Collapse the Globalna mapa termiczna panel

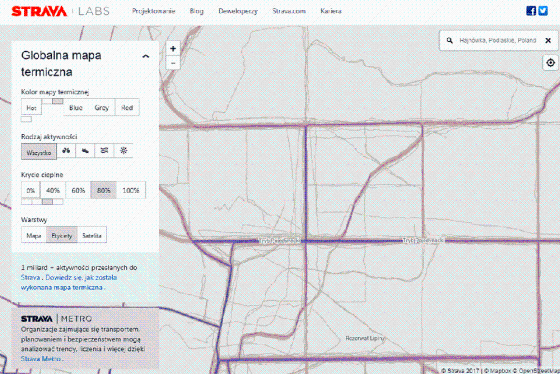coord(145,56)
